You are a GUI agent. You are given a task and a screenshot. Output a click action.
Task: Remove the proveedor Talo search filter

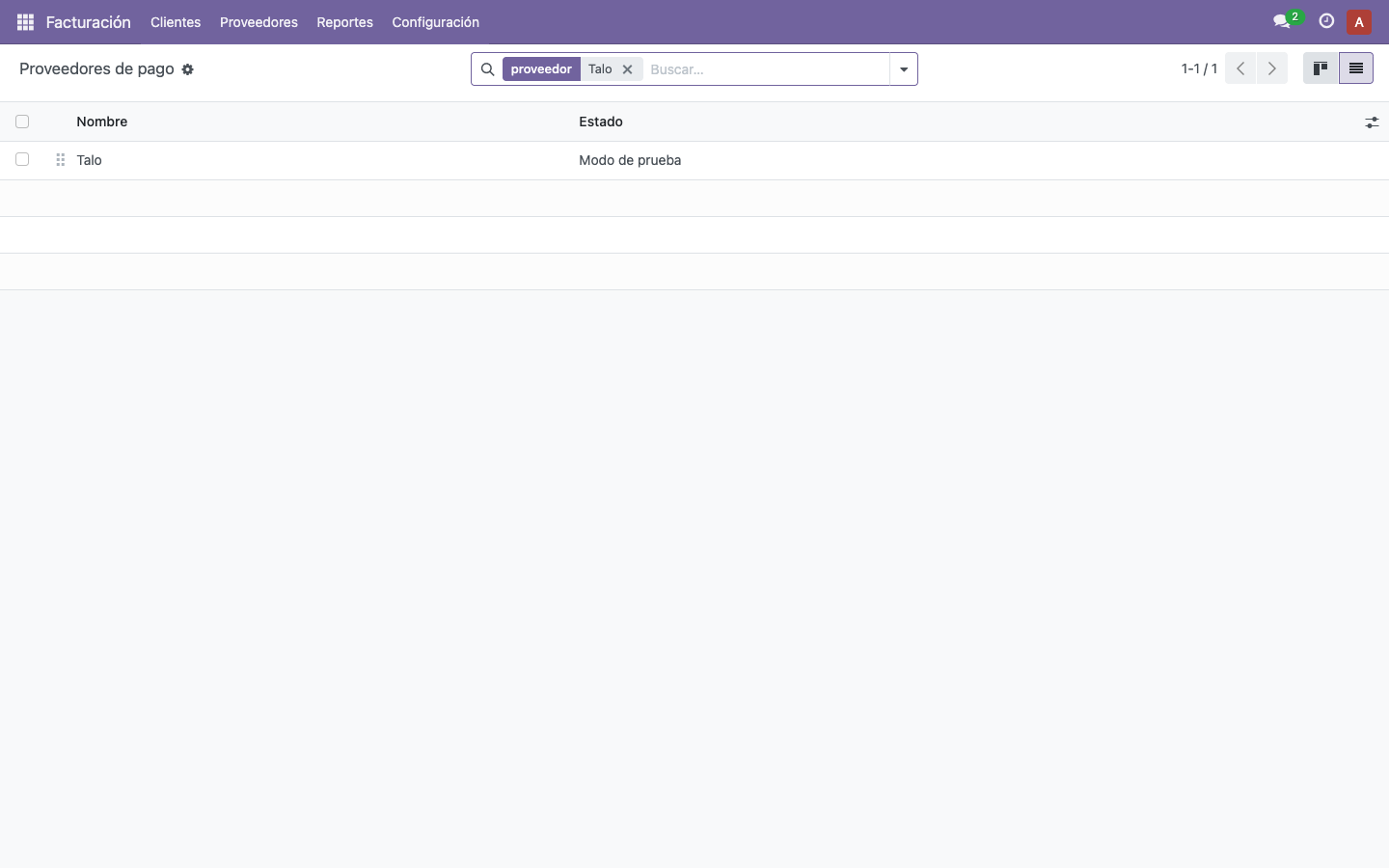[x=627, y=69]
